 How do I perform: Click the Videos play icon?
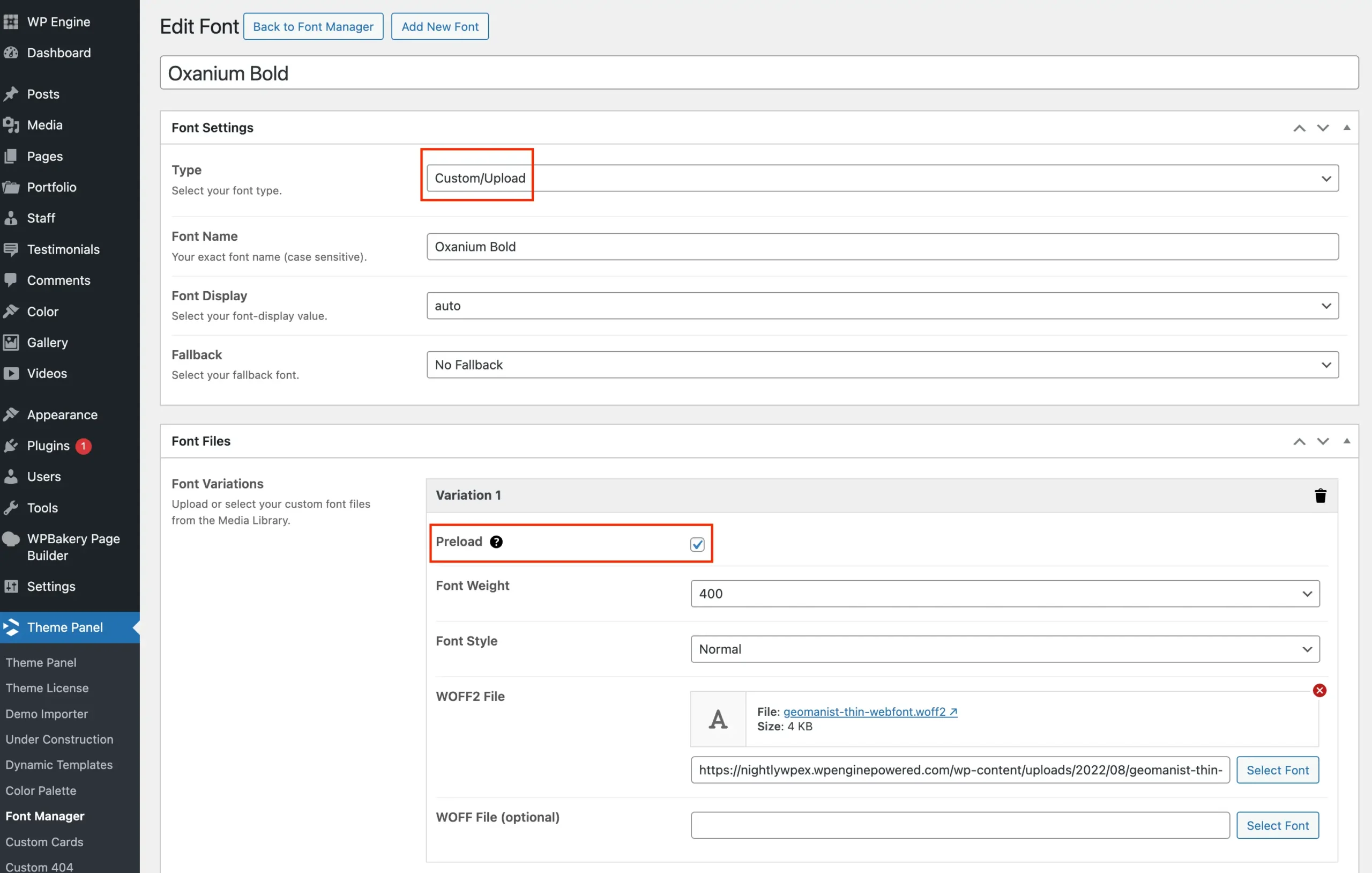(11, 373)
